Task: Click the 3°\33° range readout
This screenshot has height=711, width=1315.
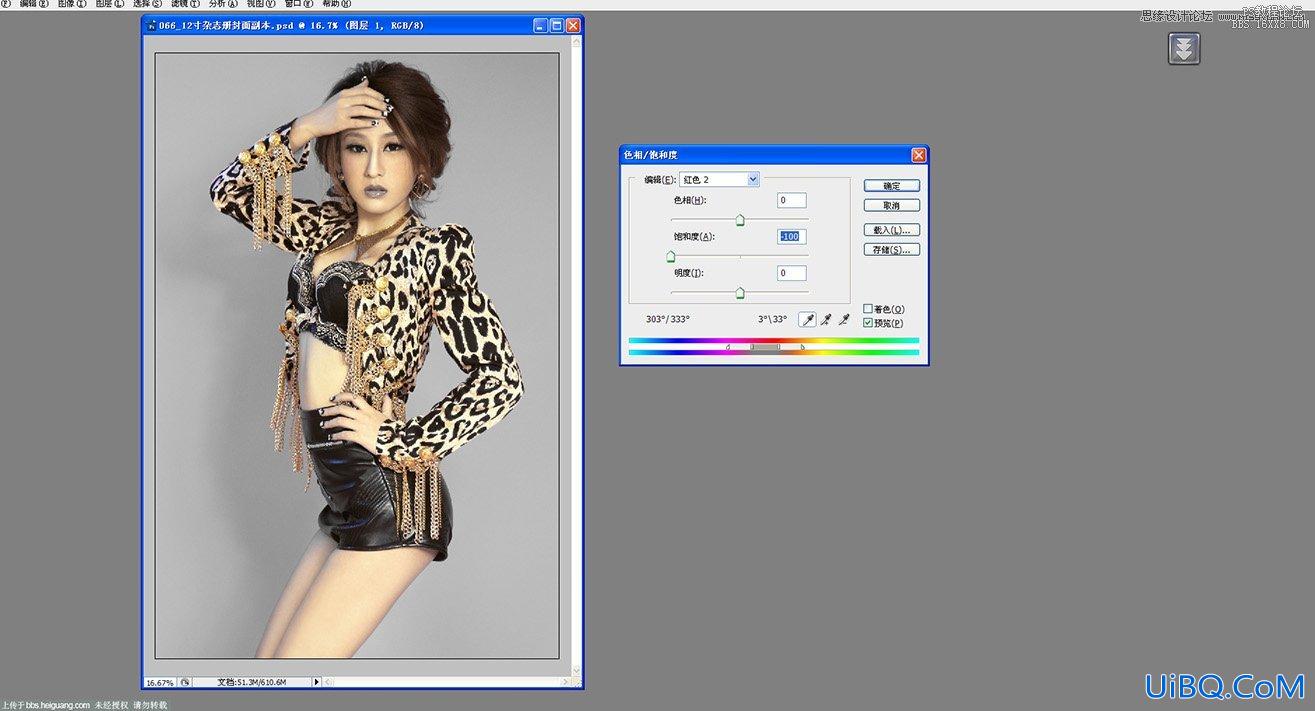Action: tap(772, 319)
